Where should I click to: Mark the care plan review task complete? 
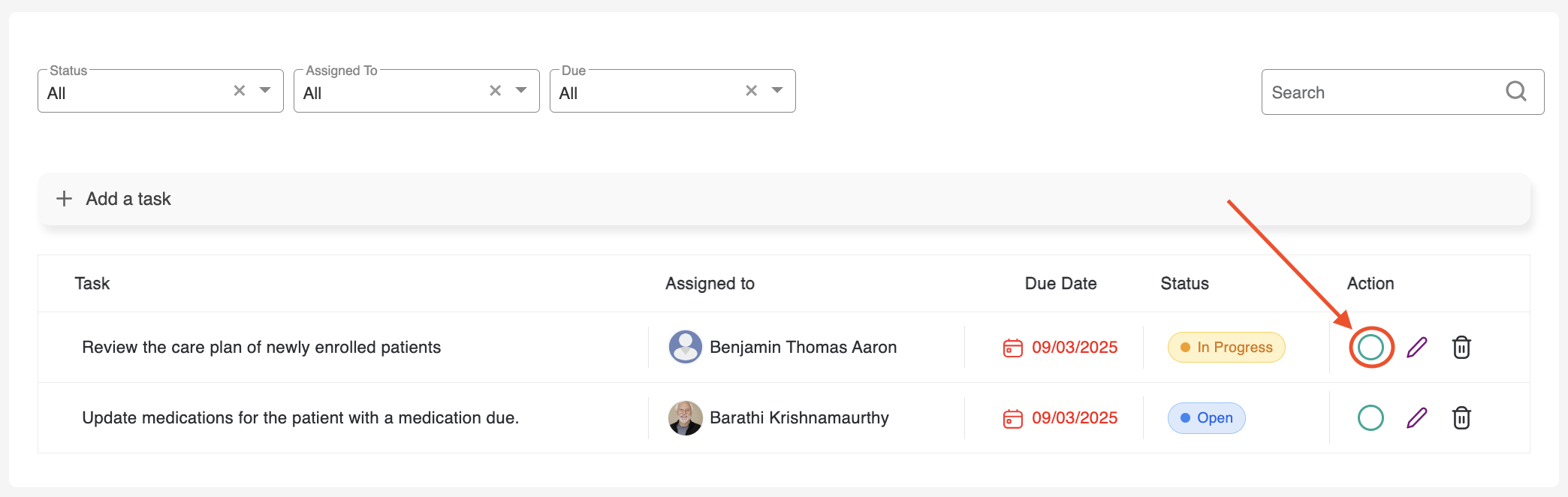1370,347
